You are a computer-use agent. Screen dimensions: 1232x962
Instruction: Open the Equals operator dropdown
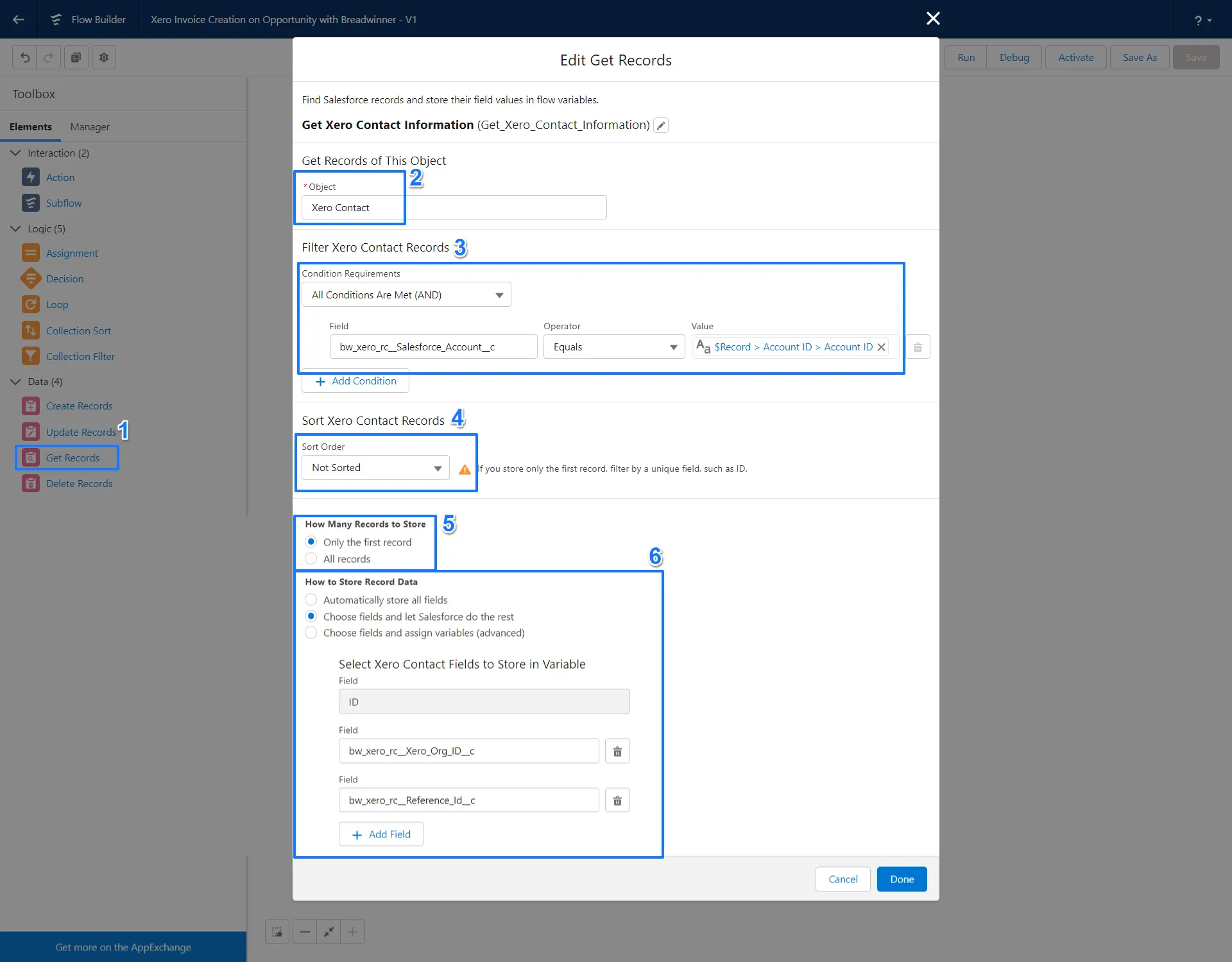pyautogui.click(x=614, y=347)
